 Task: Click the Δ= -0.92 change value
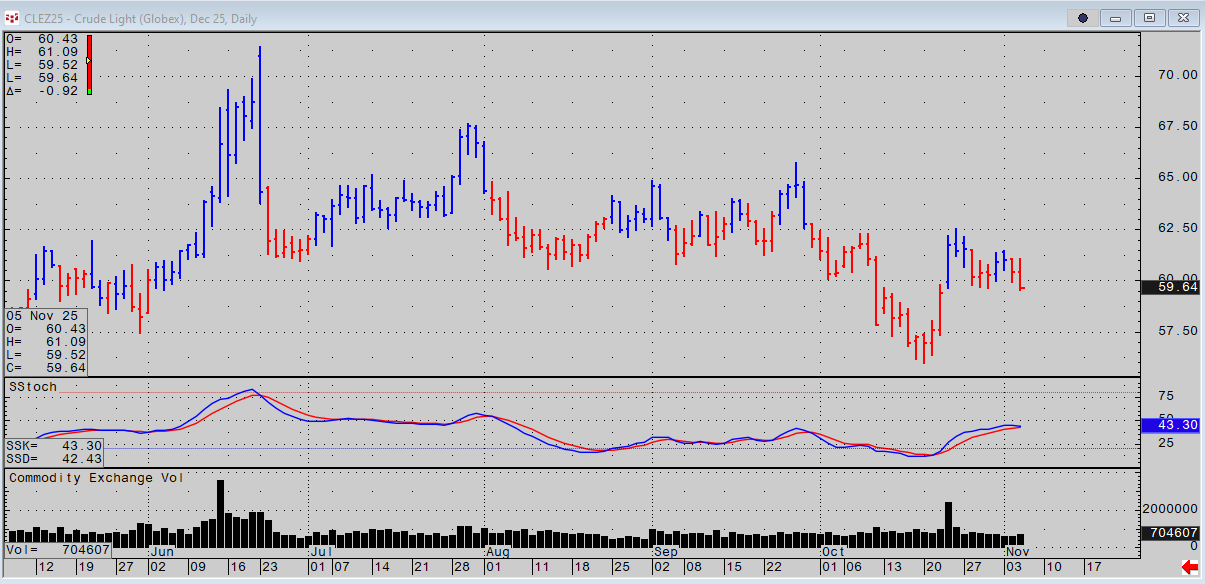click(41, 91)
